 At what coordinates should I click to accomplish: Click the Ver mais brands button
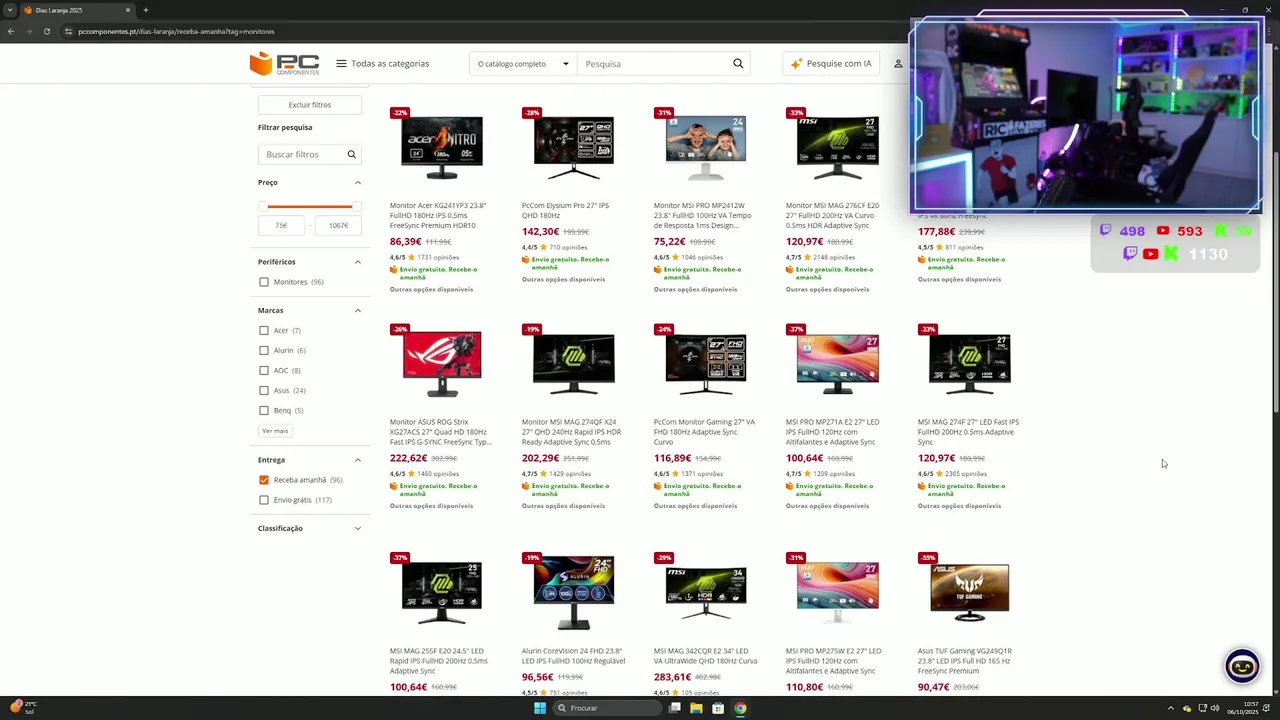(x=275, y=431)
